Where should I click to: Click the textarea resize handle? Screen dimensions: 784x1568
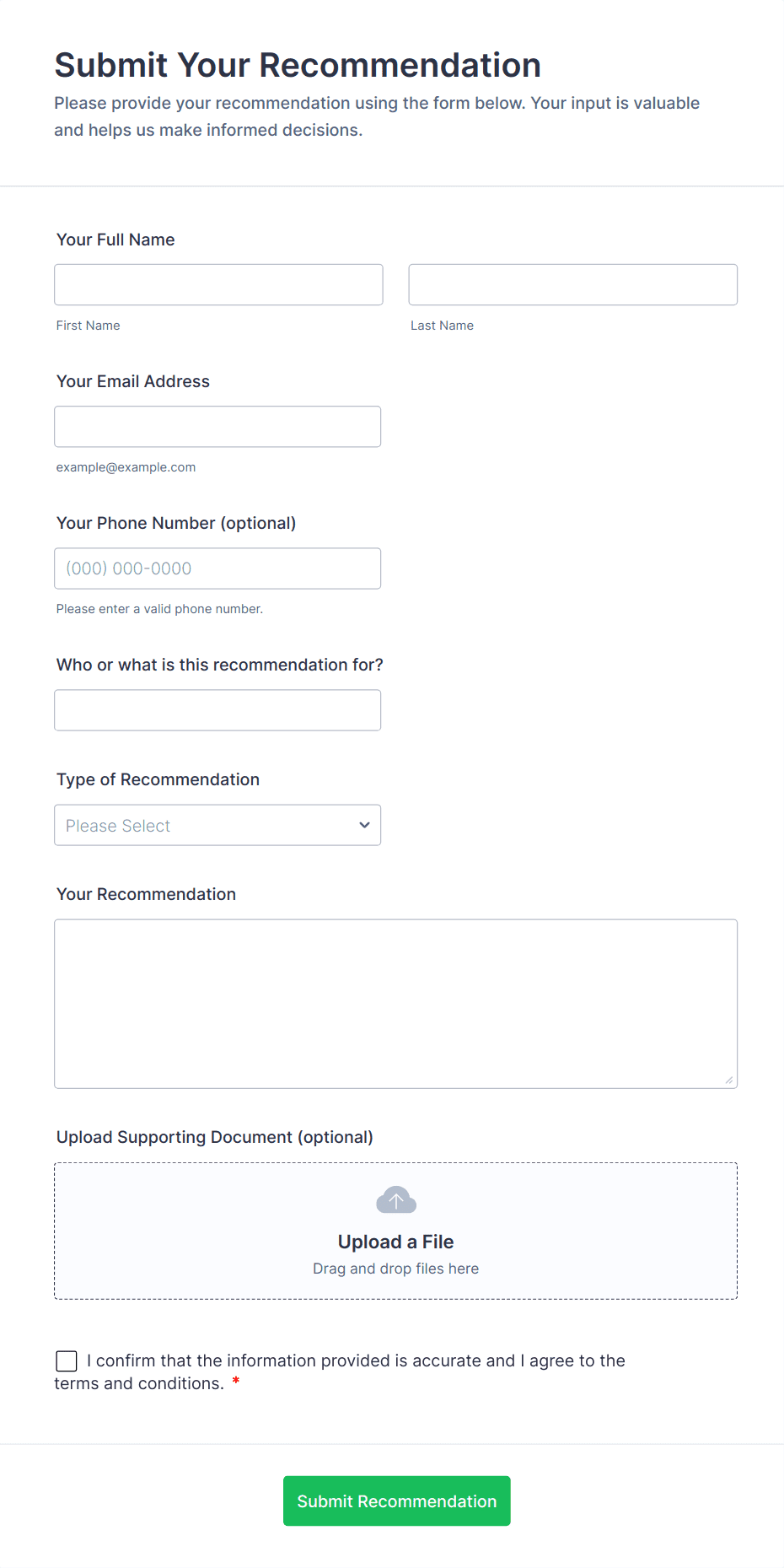(x=728, y=1080)
